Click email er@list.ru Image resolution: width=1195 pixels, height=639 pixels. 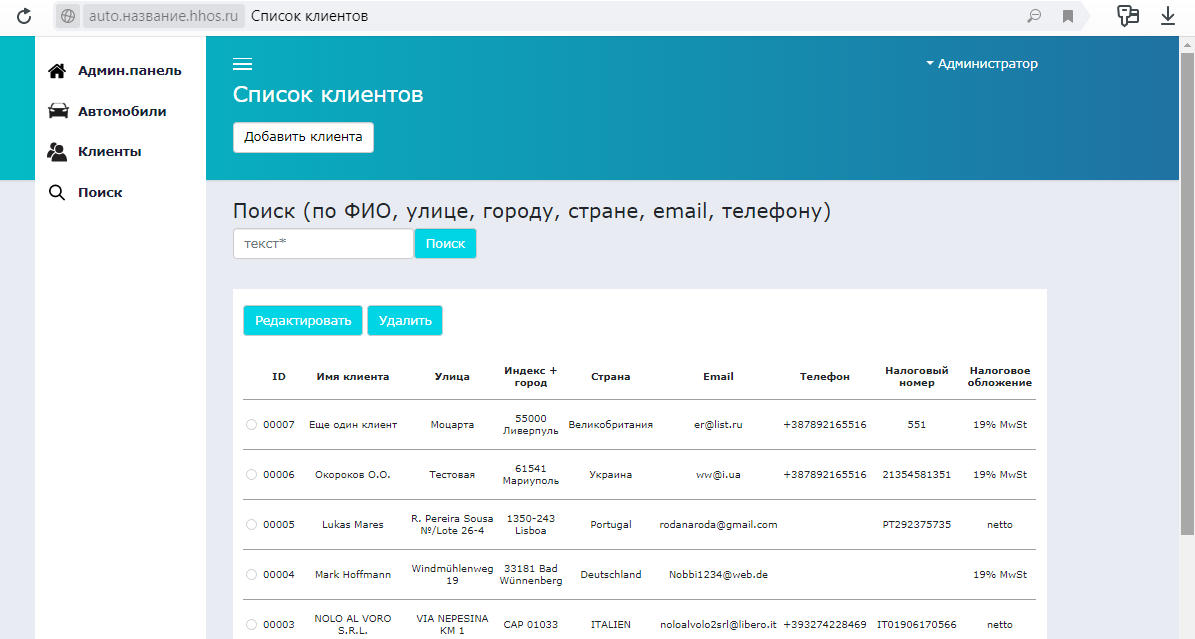click(x=718, y=425)
